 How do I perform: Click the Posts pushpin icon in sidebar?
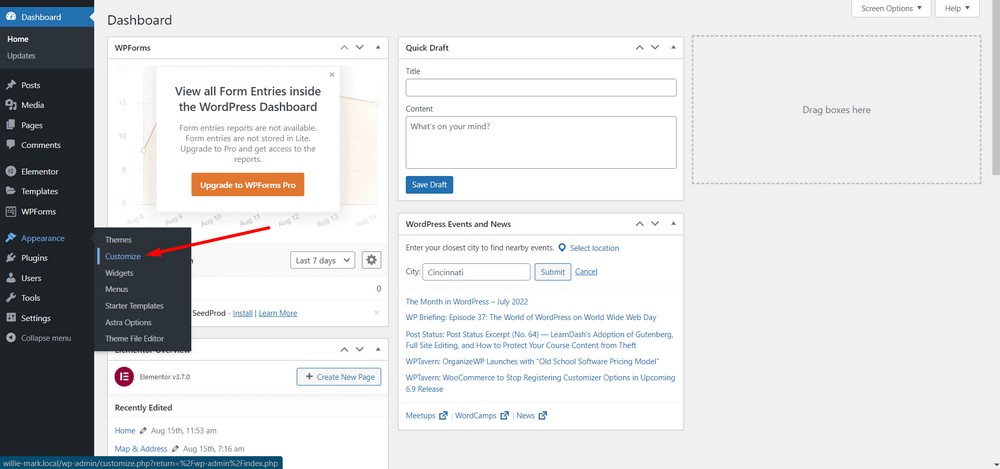[10, 85]
